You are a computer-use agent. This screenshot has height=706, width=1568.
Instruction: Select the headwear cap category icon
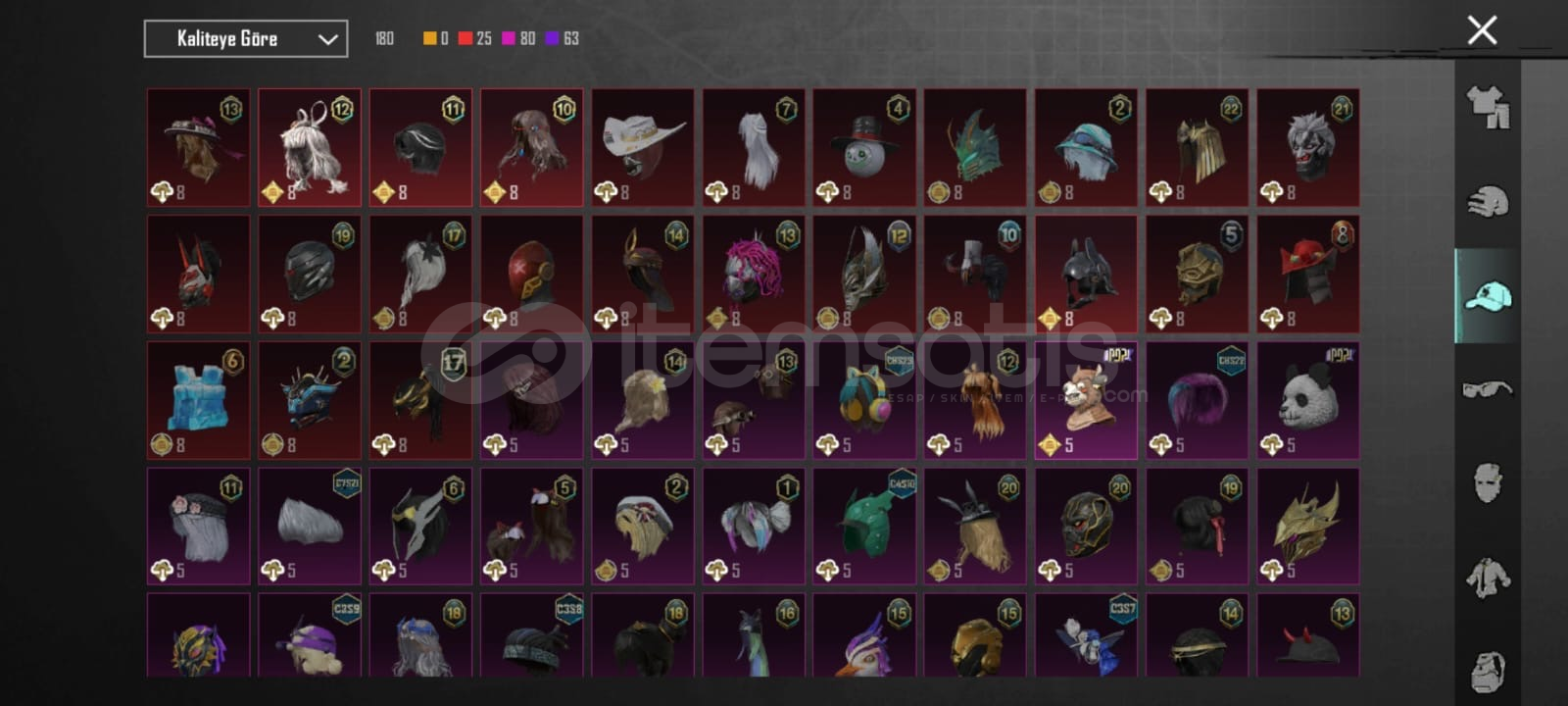(1488, 295)
